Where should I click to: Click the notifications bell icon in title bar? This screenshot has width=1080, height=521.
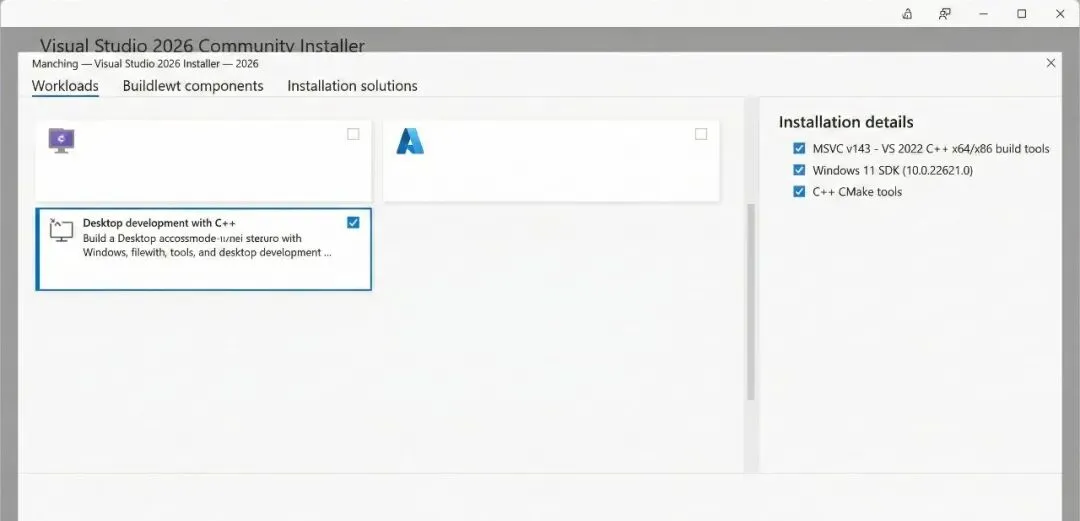(907, 14)
